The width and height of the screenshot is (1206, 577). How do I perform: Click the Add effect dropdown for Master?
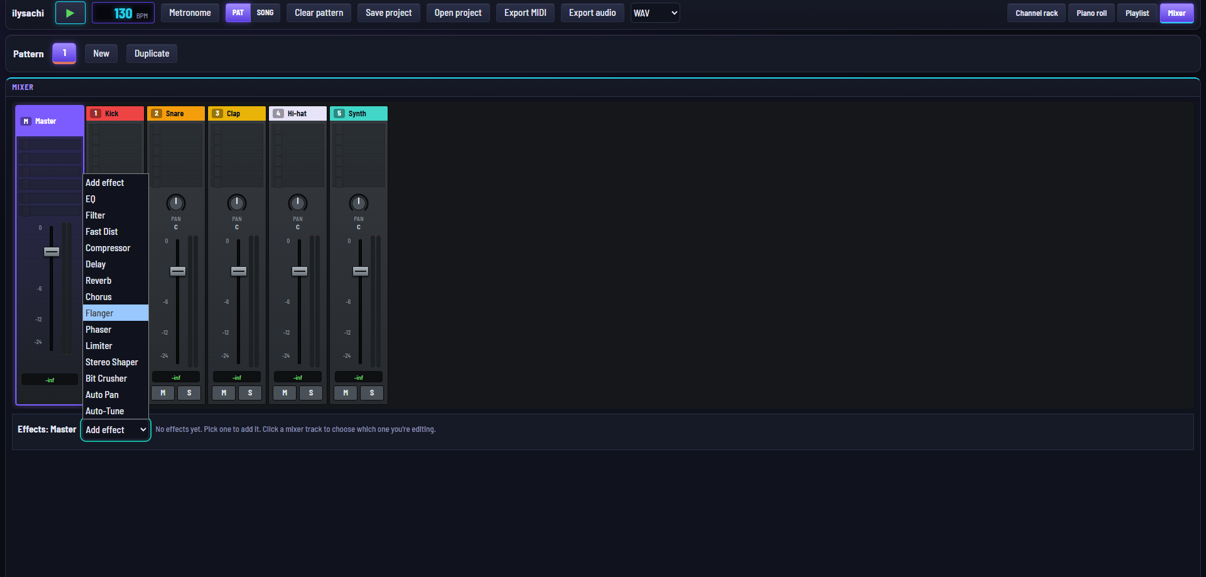[116, 430]
